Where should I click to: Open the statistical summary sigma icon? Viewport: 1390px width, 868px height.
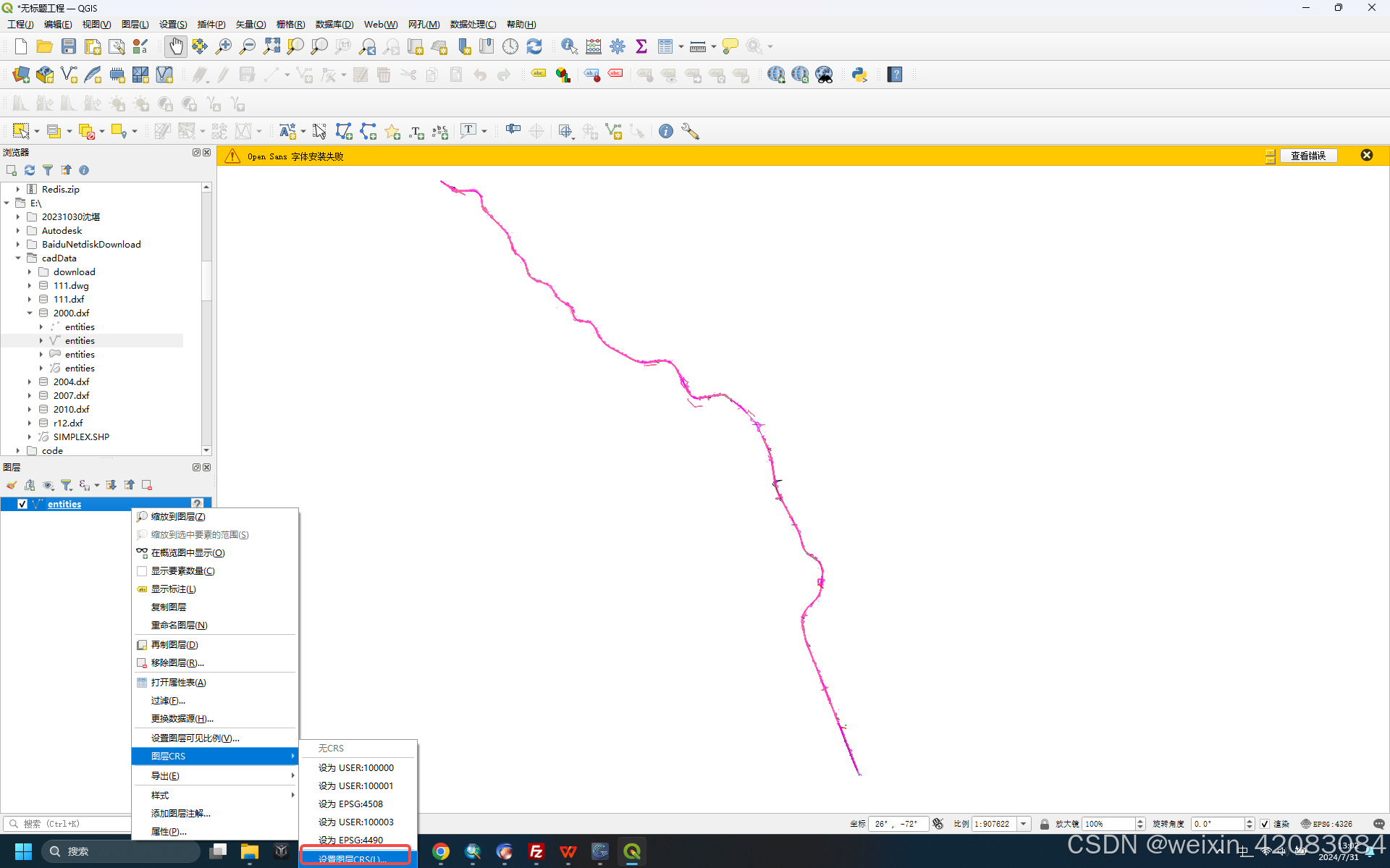point(641,46)
